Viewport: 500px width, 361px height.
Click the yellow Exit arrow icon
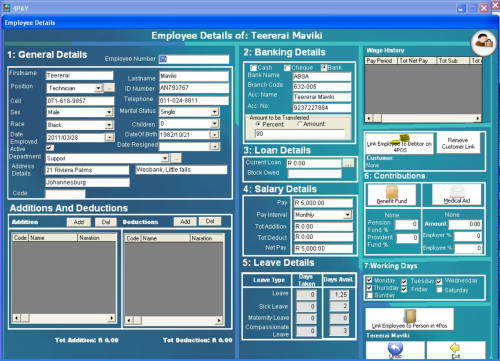coord(456,350)
